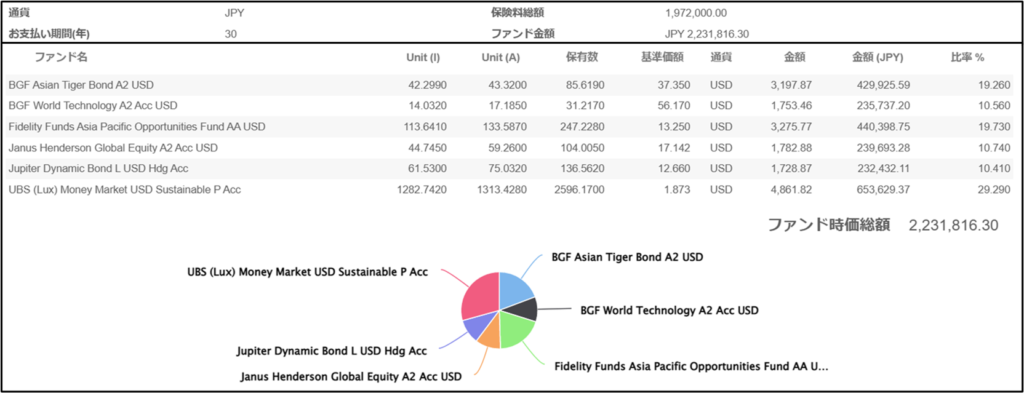Click the orange Janus Henderson pie slice
Image resolution: width=1024 pixels, height=393 pixels.
point(490,334)
